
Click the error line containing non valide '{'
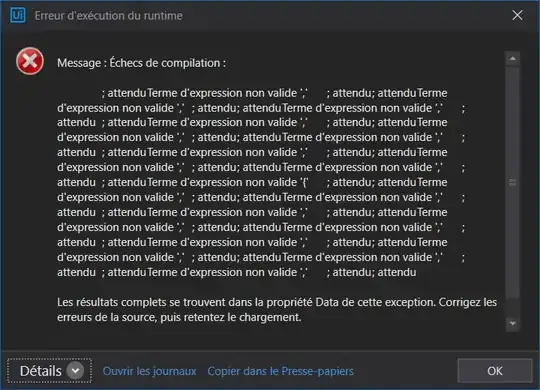point(252,182)
